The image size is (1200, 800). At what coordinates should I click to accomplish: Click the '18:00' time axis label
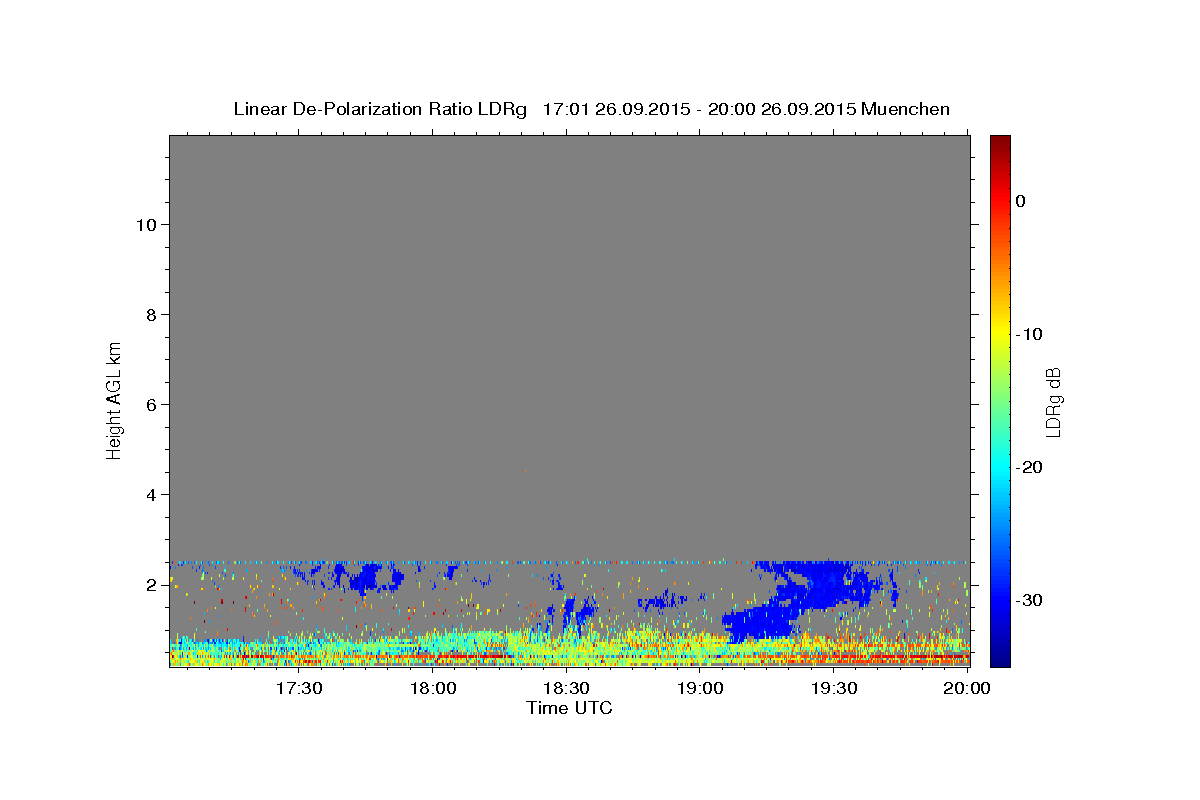[433, 688]
